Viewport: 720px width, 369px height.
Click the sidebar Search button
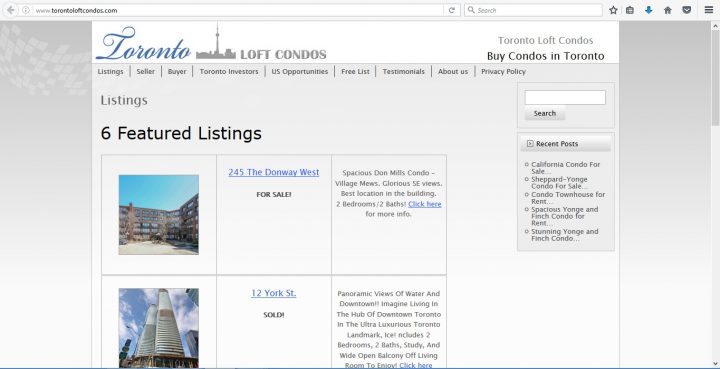[x=545, y=113]
